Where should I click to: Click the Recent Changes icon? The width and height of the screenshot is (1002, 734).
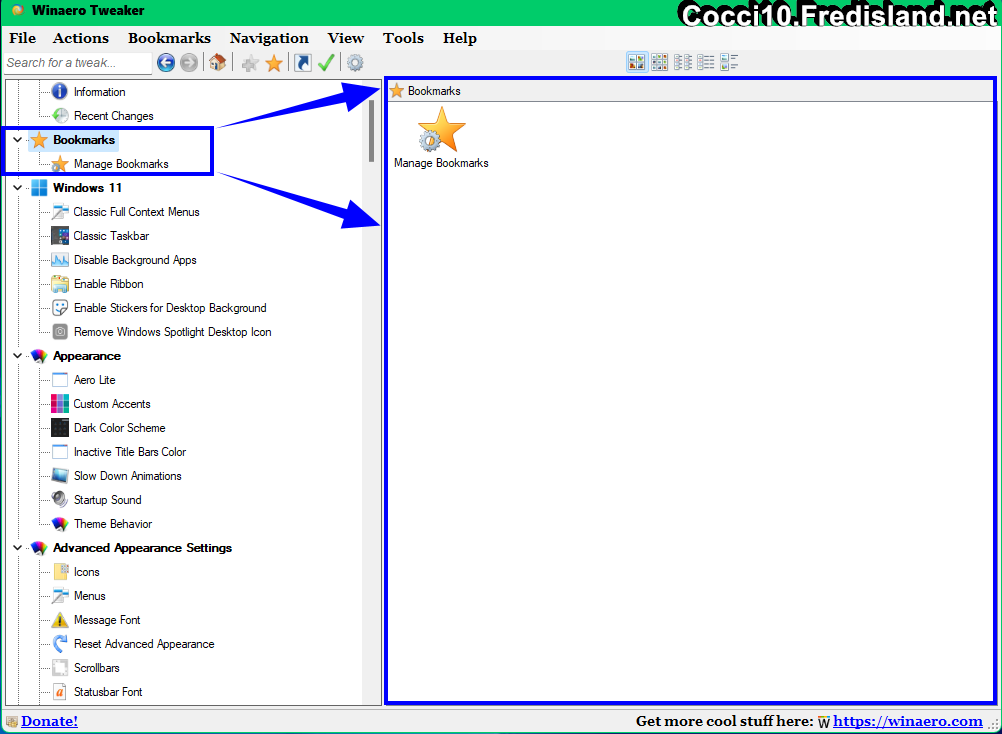(60, 116)
